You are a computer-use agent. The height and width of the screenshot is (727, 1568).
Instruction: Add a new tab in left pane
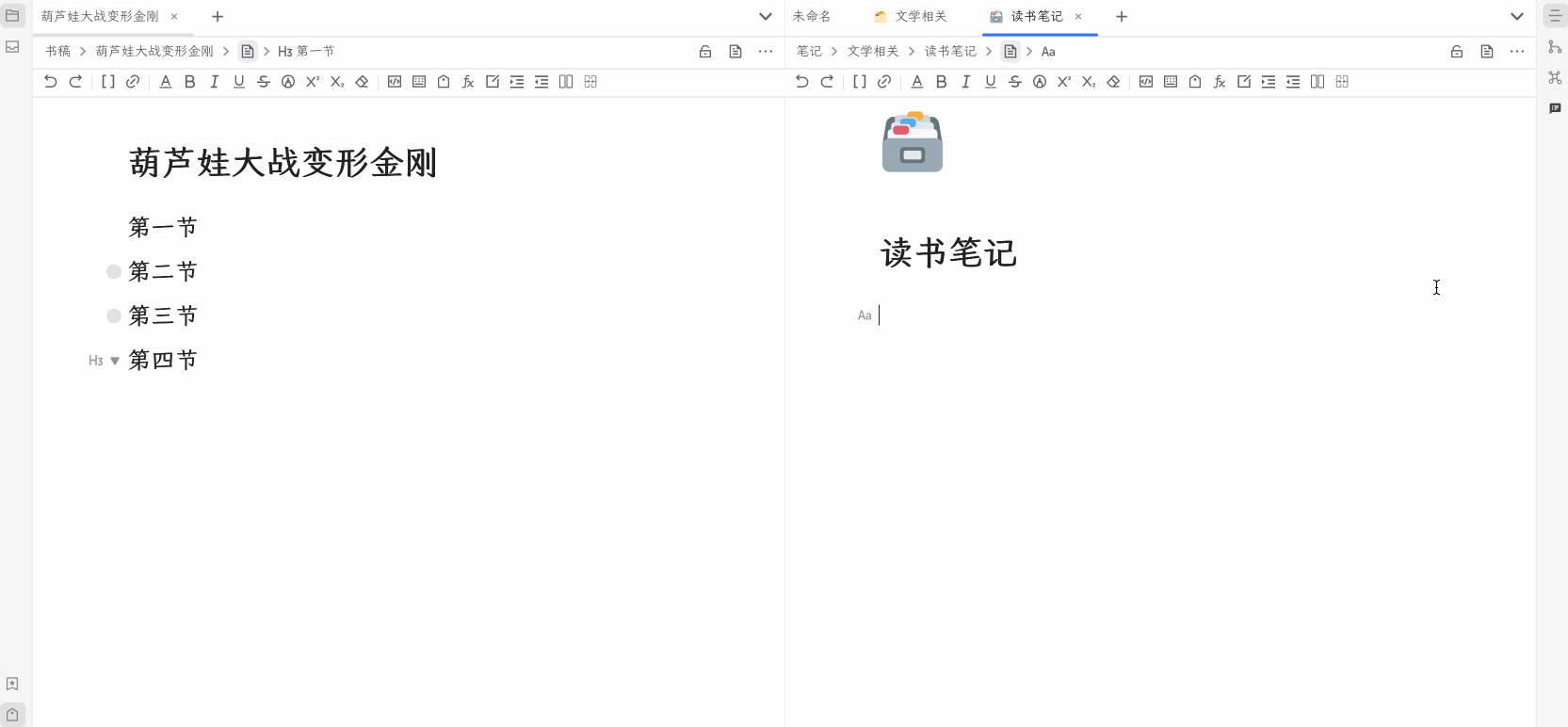(x=218, y=16)
